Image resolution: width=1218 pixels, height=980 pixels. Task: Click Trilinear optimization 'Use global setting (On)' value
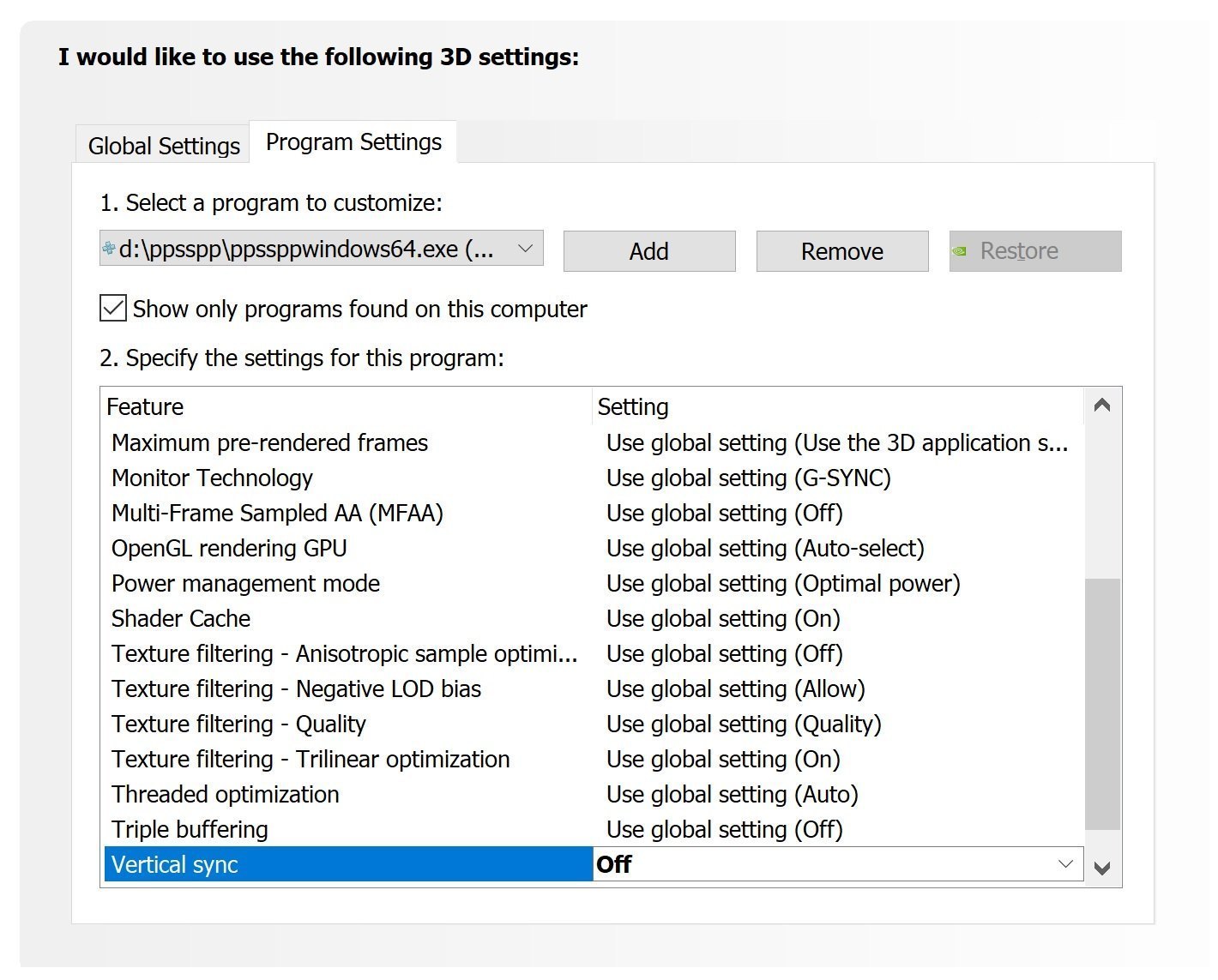point(723,759)
